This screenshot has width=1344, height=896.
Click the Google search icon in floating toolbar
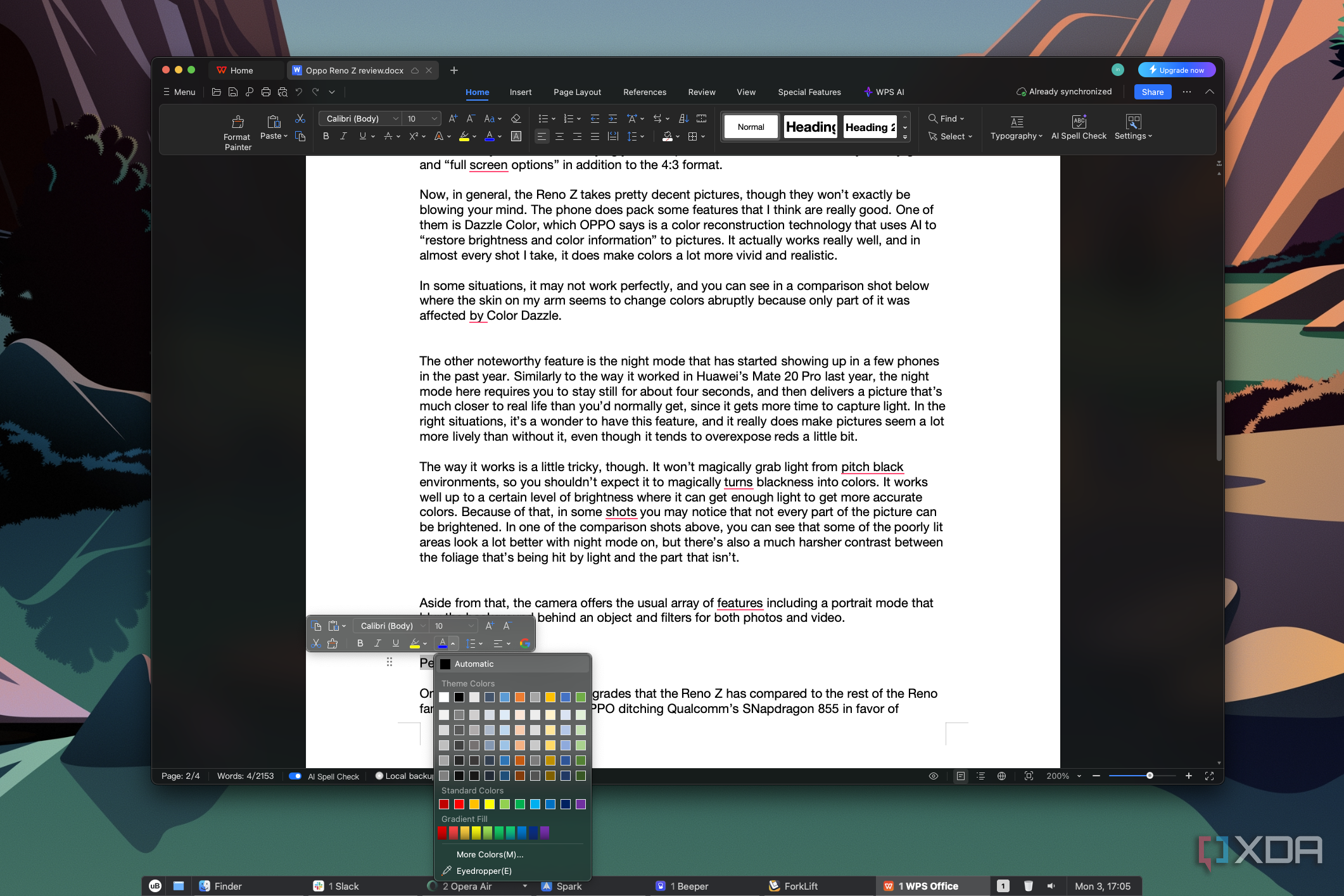point(524,643)
